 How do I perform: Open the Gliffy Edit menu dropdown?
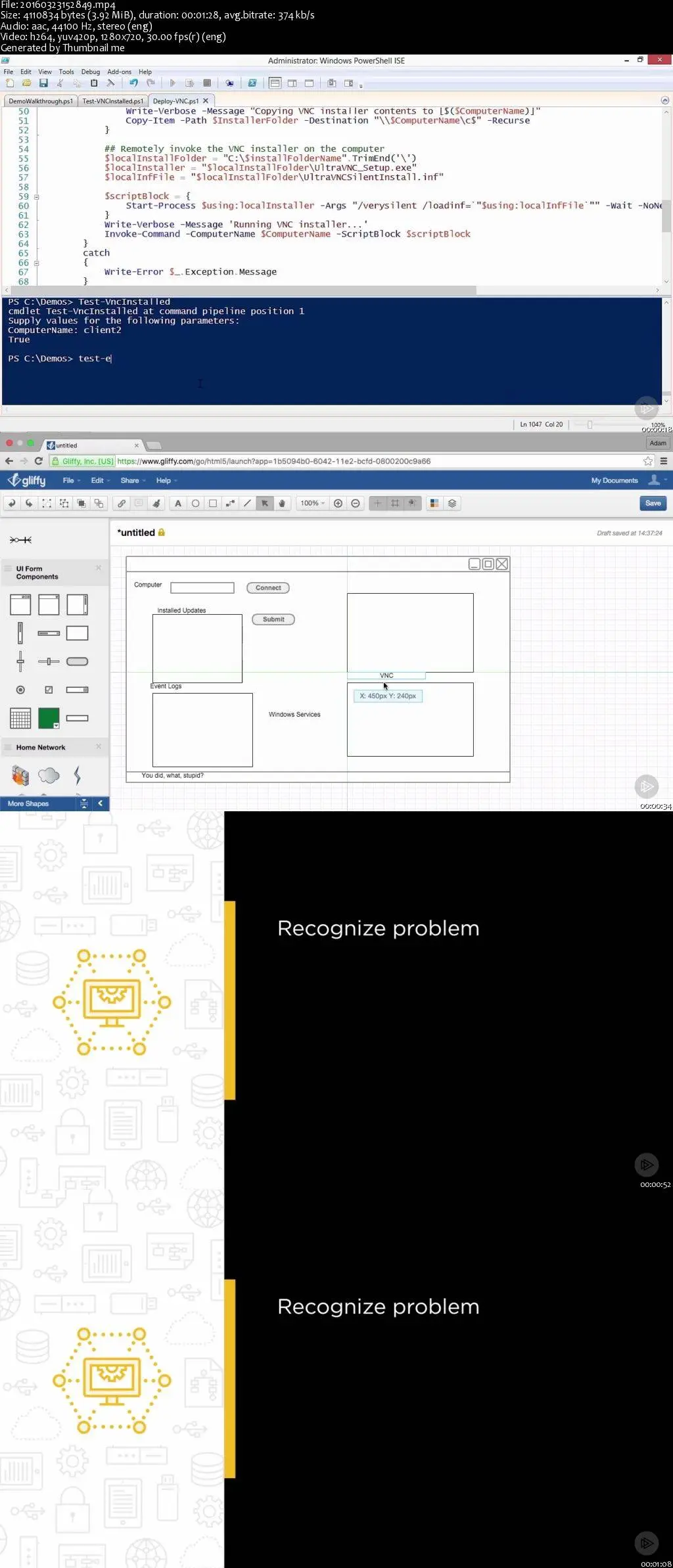click(100, 481)
